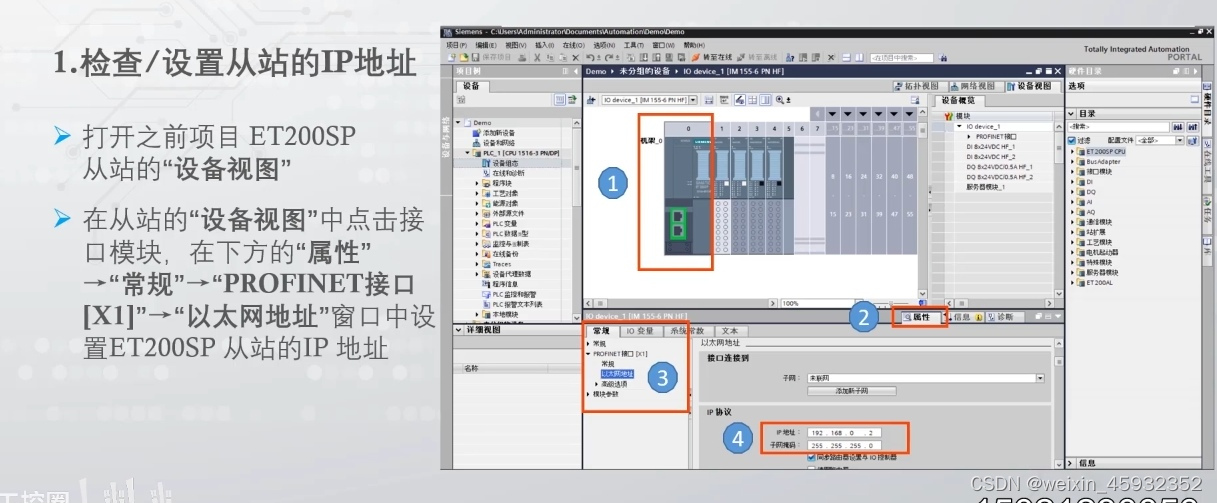Open the 编辑(E) menu

coord(487,45)
